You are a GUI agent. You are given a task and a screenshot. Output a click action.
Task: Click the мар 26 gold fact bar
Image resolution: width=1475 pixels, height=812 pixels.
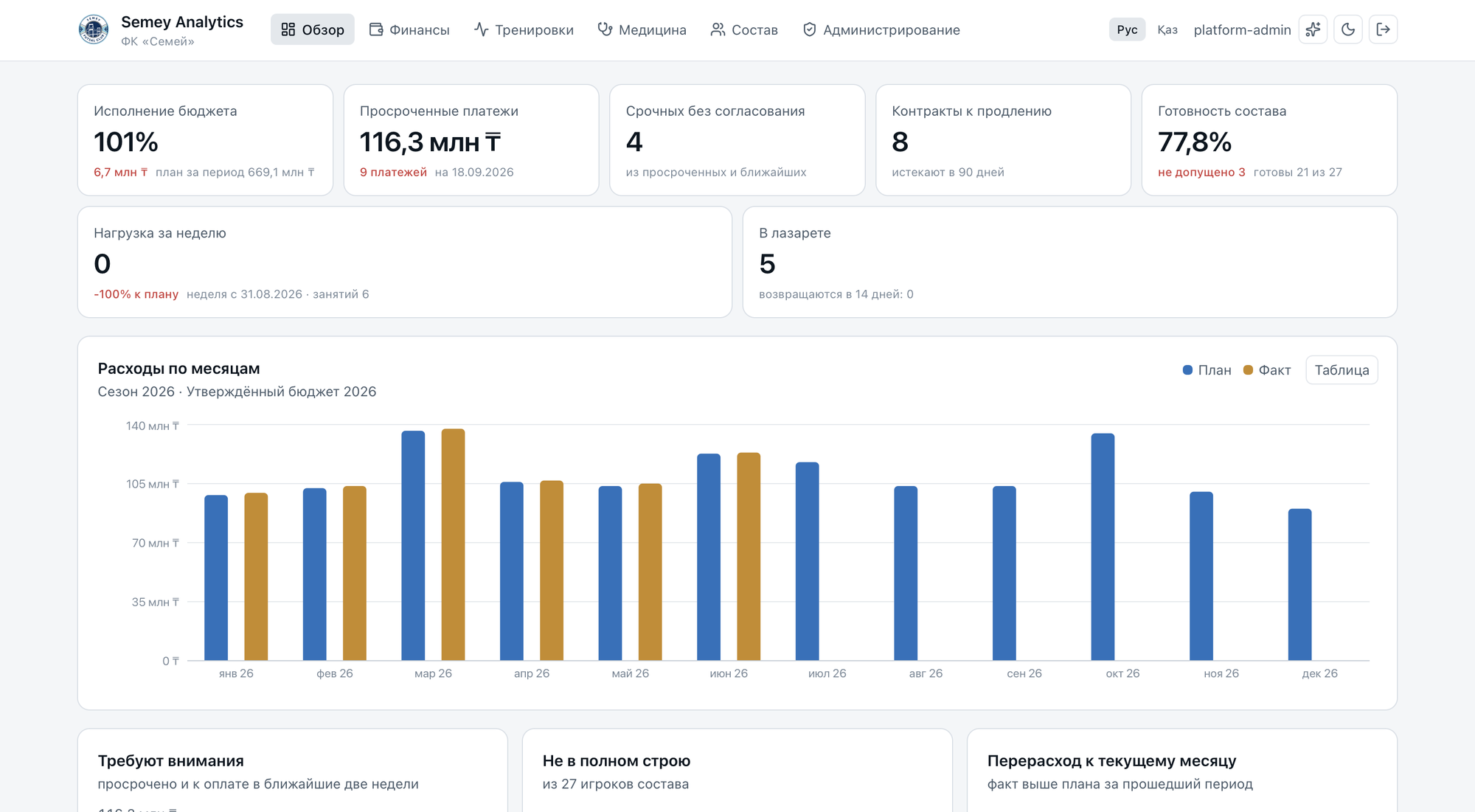[x=453, y=544]
